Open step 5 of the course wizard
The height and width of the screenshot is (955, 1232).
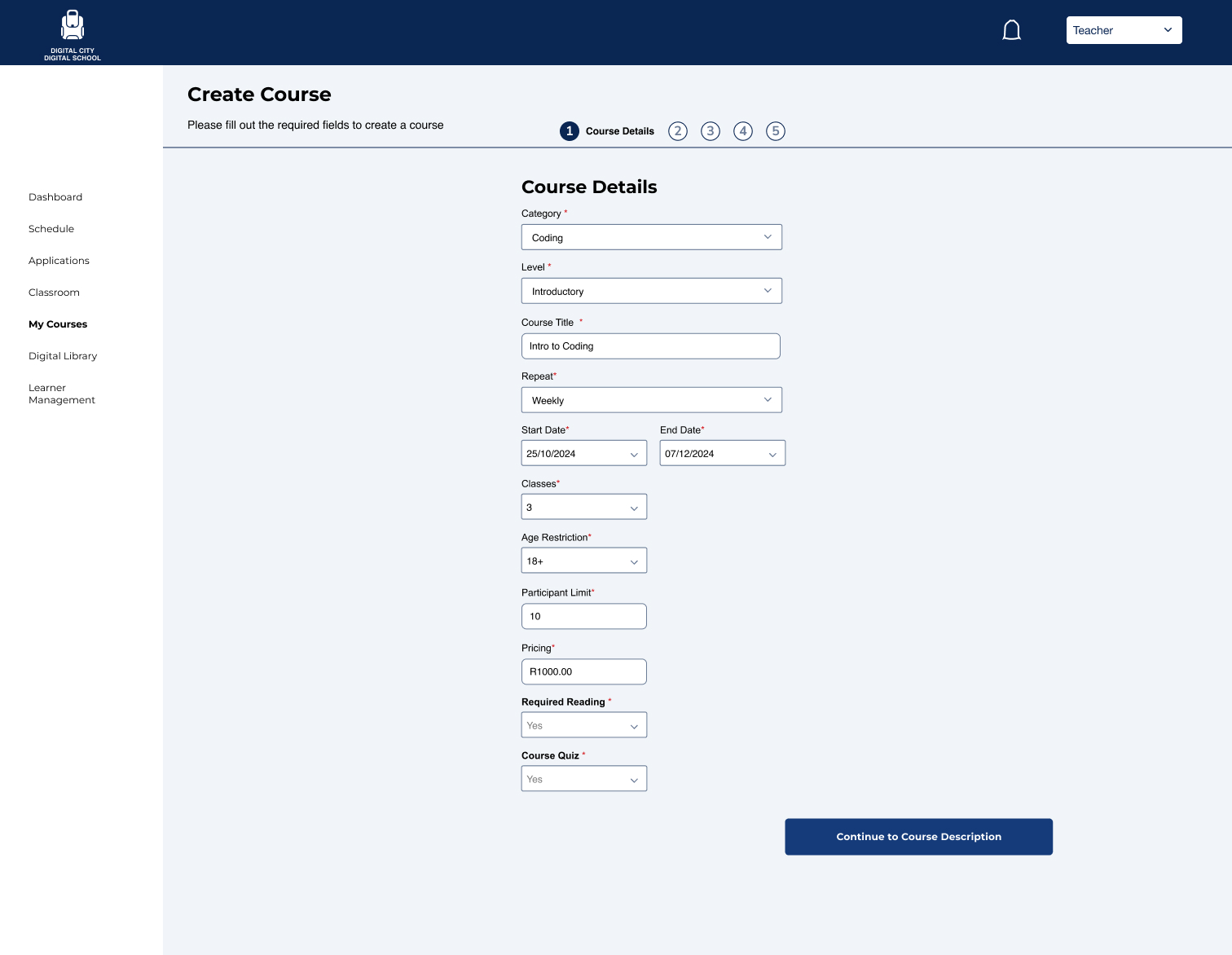click(x=775, y=131)
